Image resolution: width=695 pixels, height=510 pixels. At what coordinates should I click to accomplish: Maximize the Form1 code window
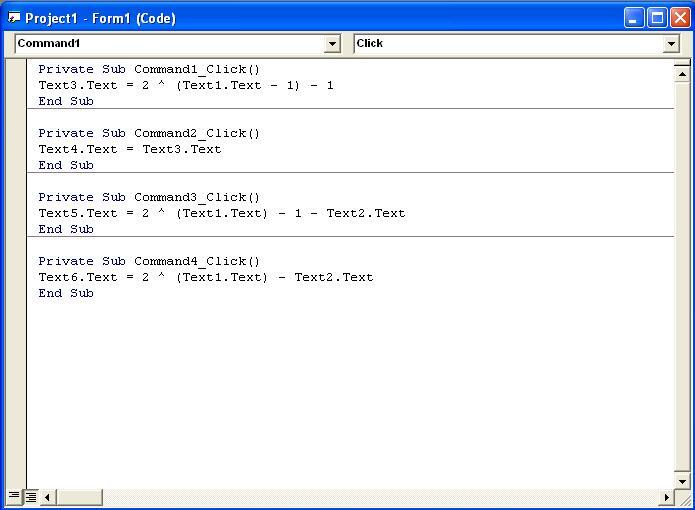click(x=656, y=18)
